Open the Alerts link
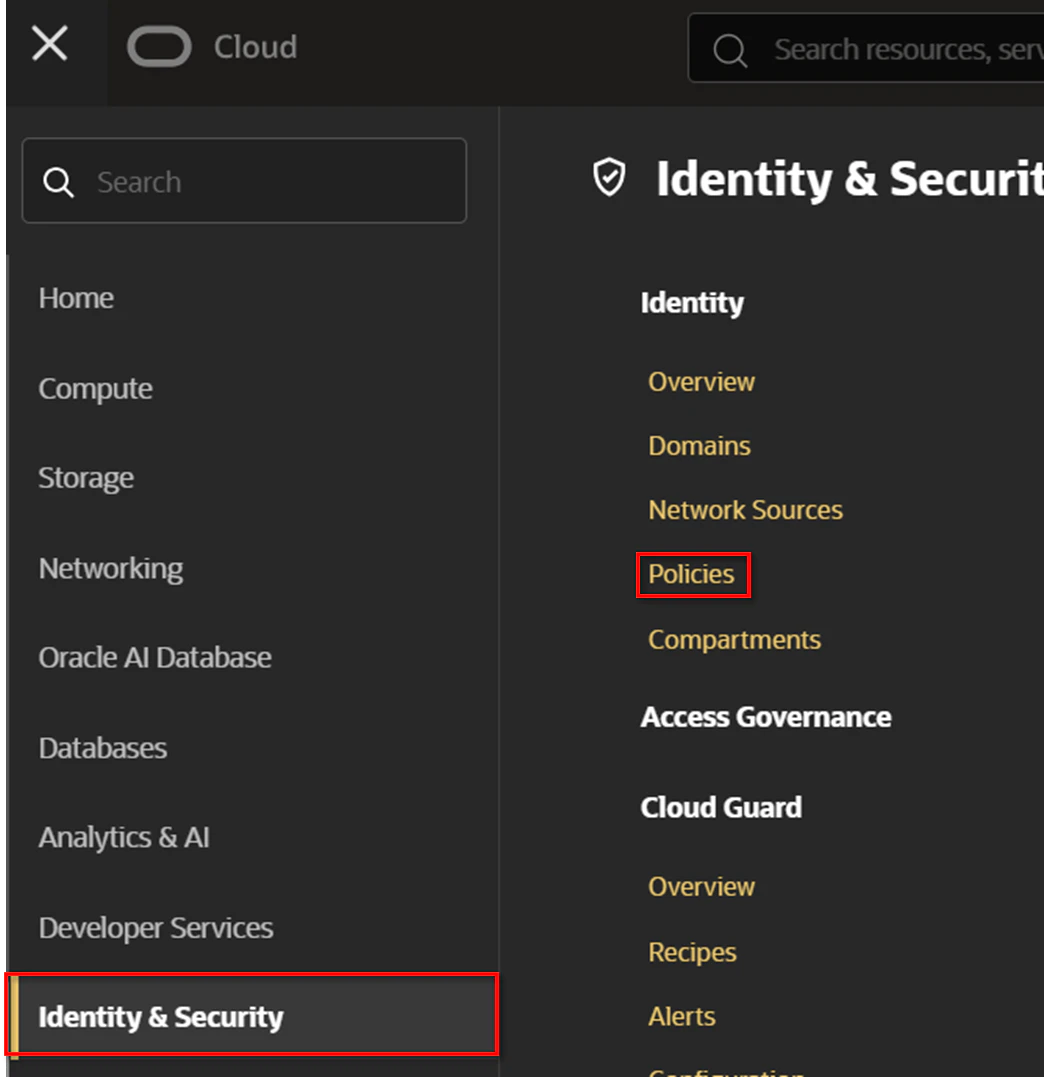Viewport: 1044px width, 1077px height. coord(681,1017)
